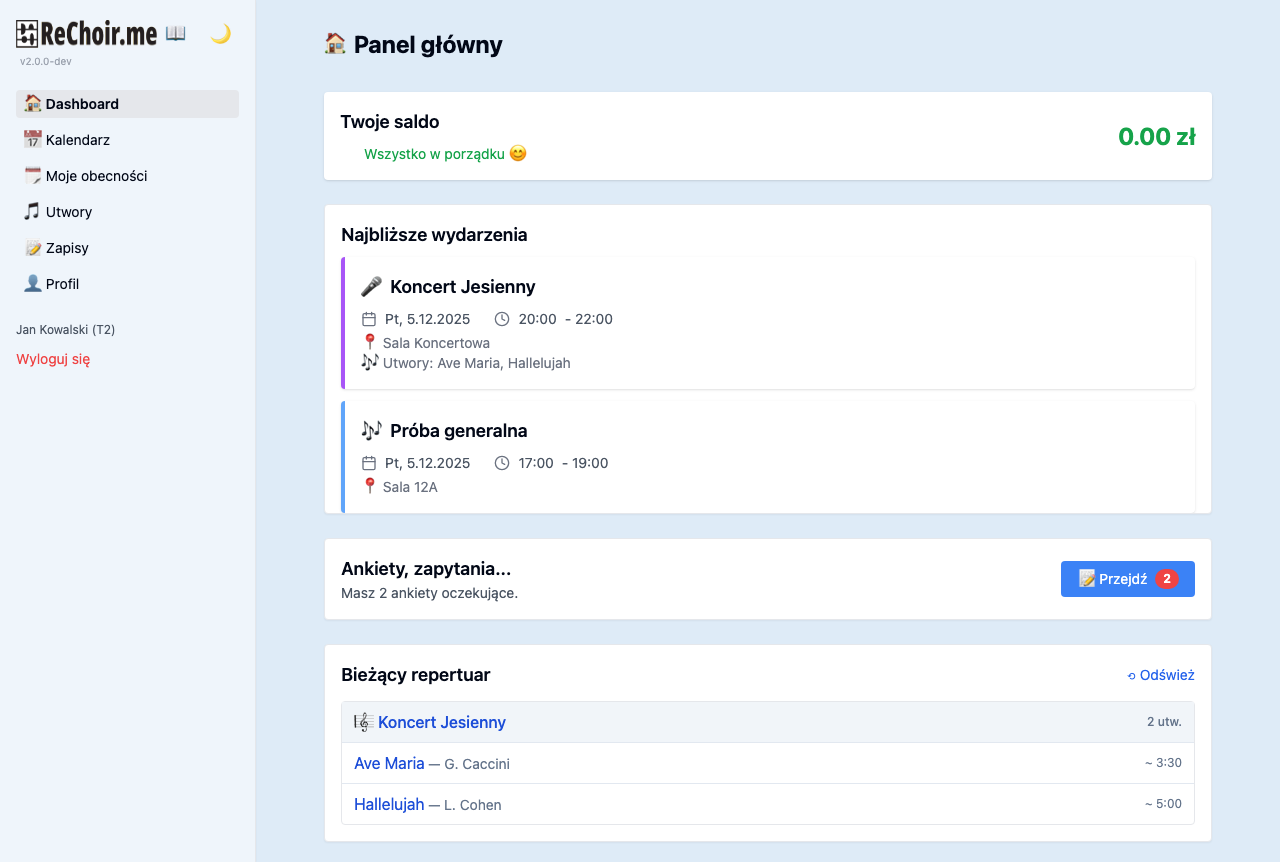The height and width of the screenshot is (862, 1280).
Task: Click the ReChoir.me logo
Action: (x=87, y=34)
